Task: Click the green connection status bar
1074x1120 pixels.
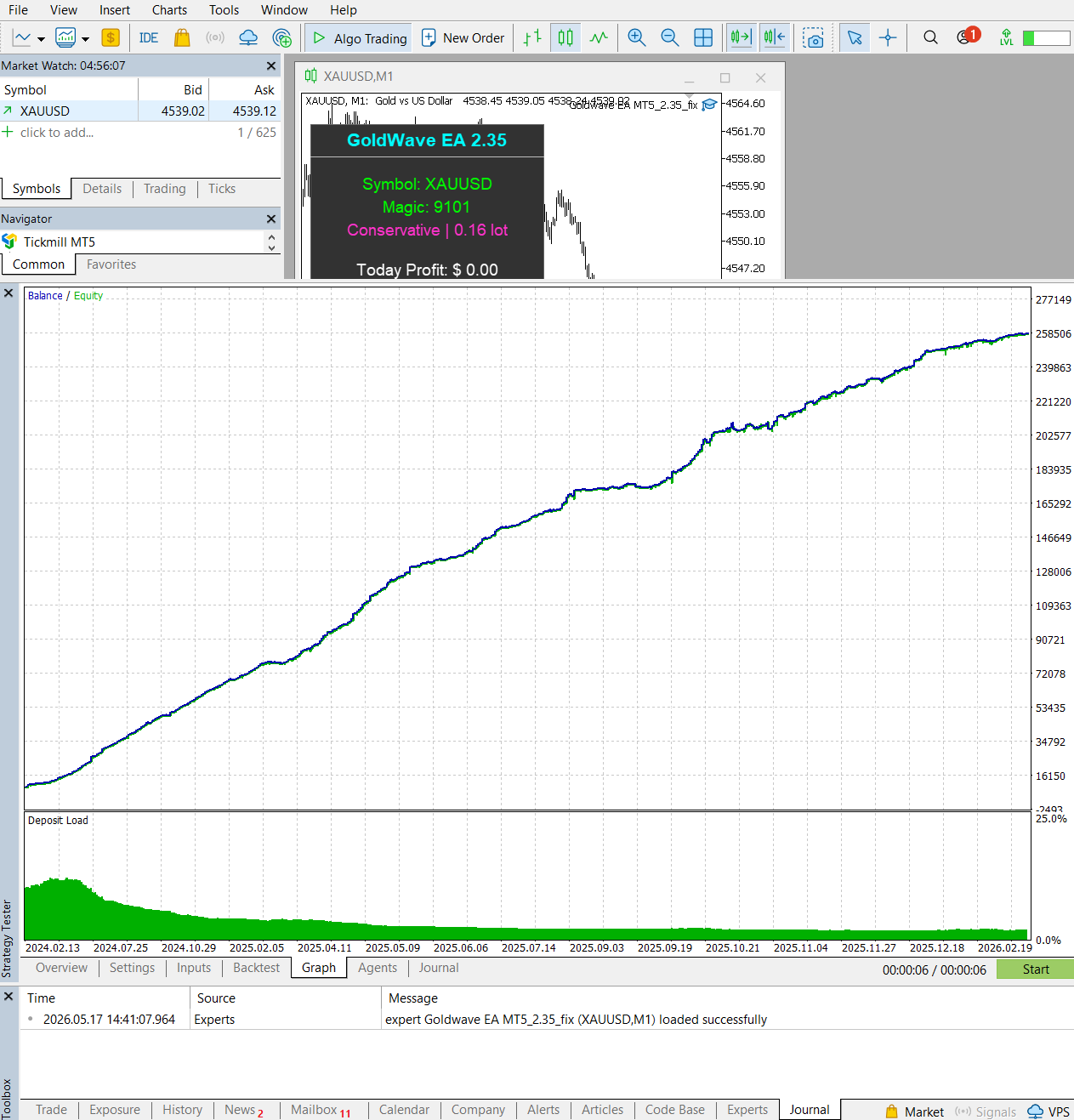Action: pos(1046,38)
